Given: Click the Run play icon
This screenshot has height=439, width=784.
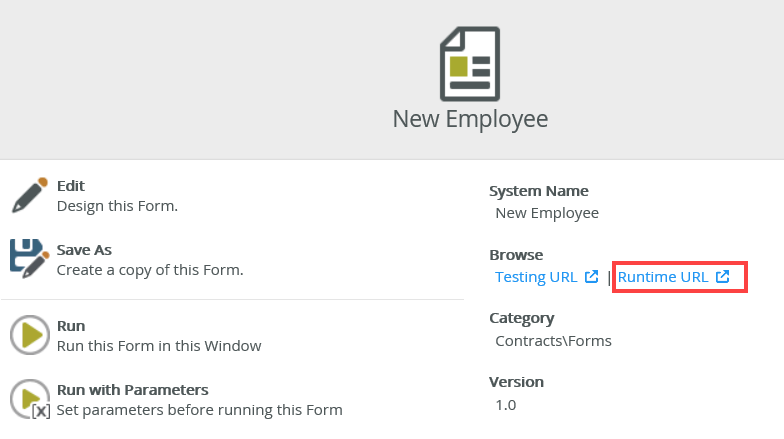Looking at the screenshot, I should (x=29, y=335).
